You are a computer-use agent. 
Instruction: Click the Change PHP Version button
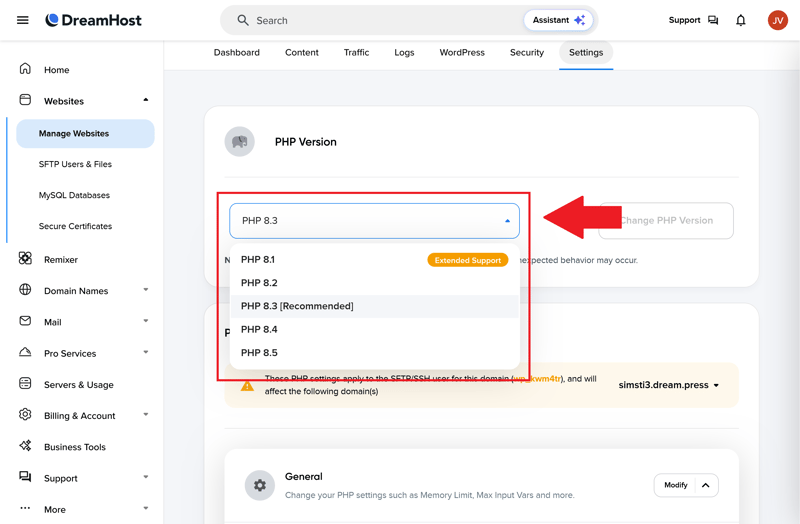tap(666, 221)
